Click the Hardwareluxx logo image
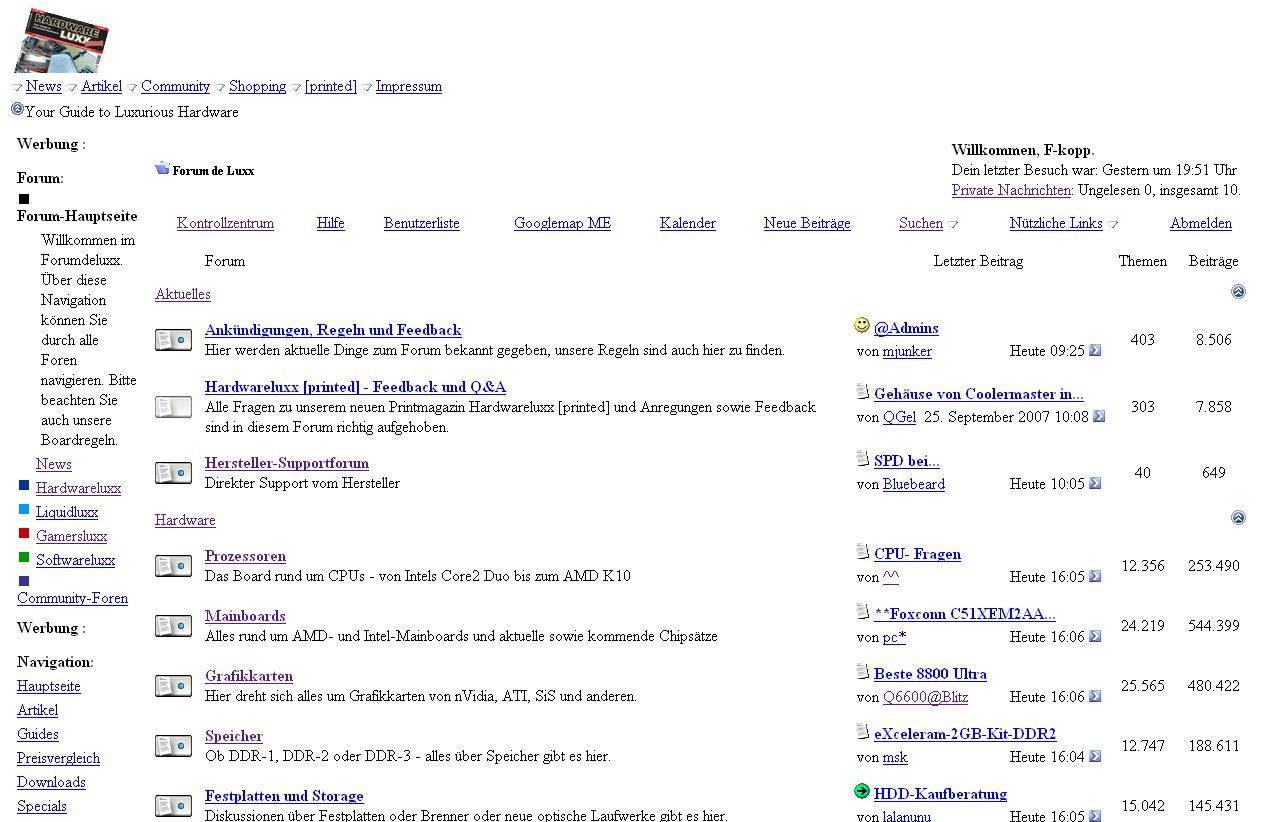The height and width of the screenshot is (822, 1264). point(62,40)
